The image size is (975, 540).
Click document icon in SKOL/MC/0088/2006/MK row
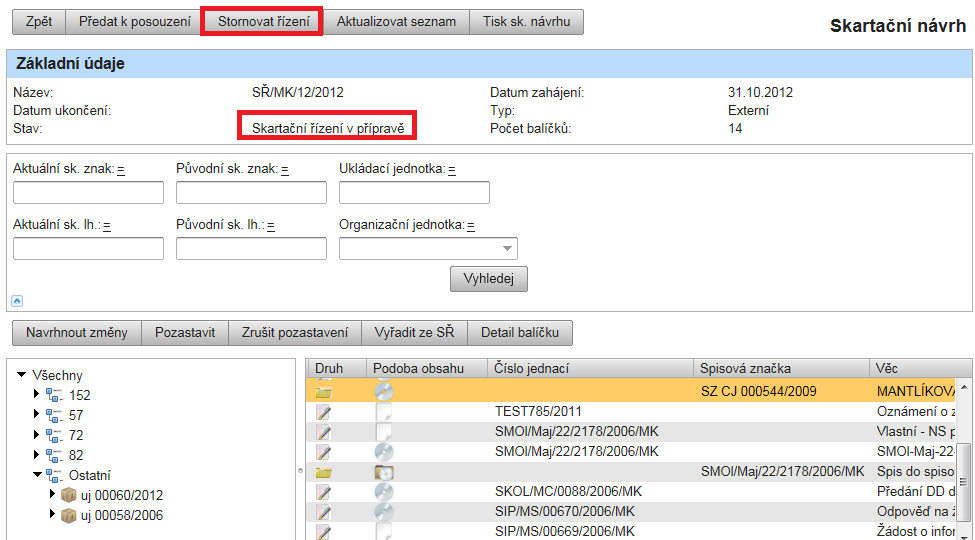click(323, 492)
